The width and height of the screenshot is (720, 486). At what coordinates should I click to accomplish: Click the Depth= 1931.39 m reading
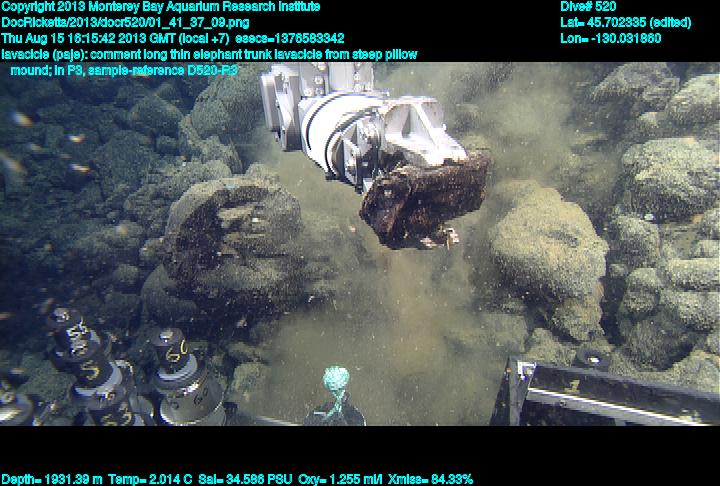52,479
